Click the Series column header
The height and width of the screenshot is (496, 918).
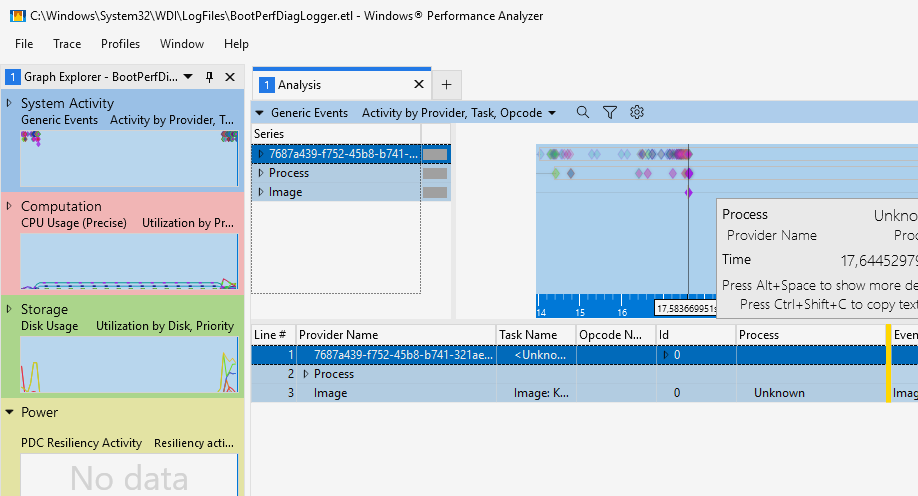click(336, 134)
